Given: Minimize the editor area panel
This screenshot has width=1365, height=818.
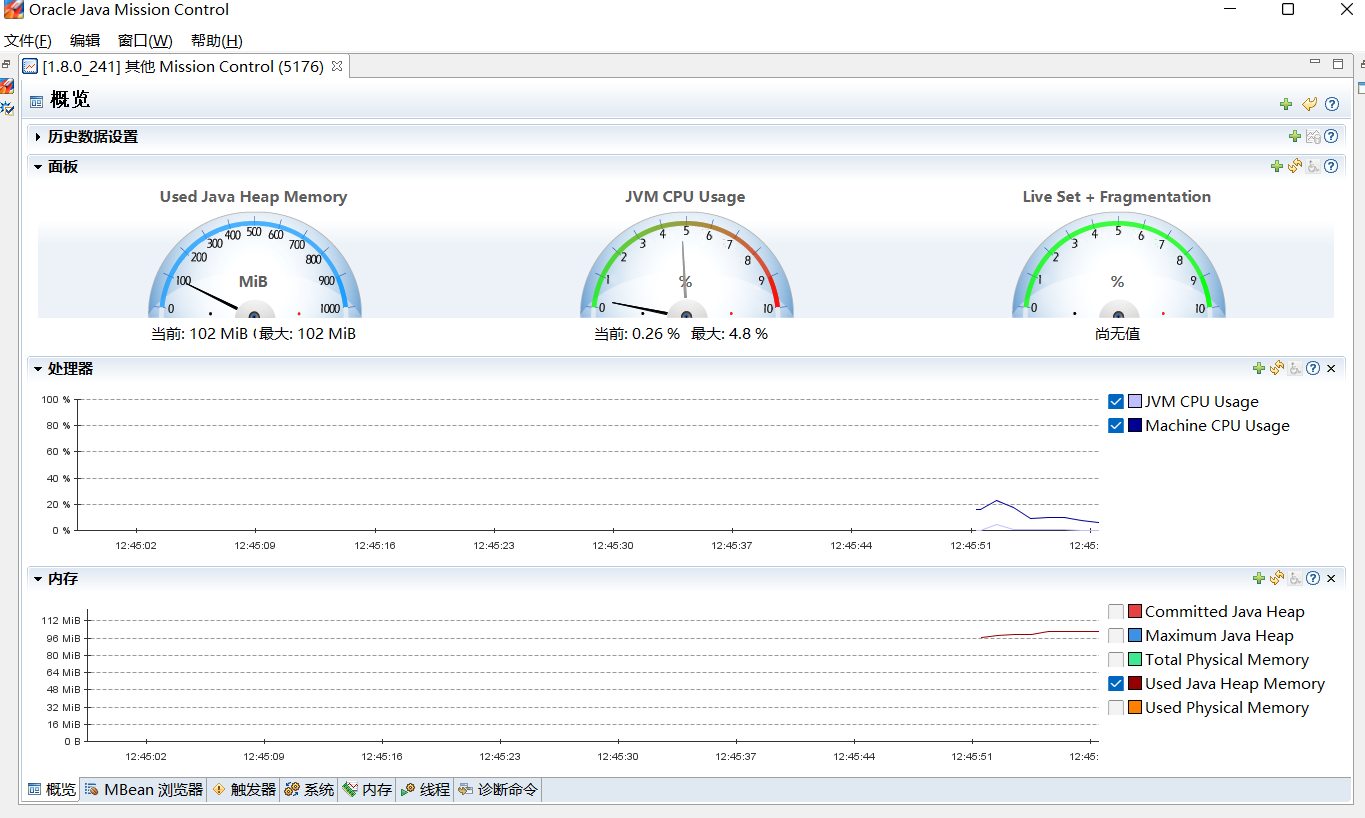Looking at the screenshot, I should [x=1316, y=62].
